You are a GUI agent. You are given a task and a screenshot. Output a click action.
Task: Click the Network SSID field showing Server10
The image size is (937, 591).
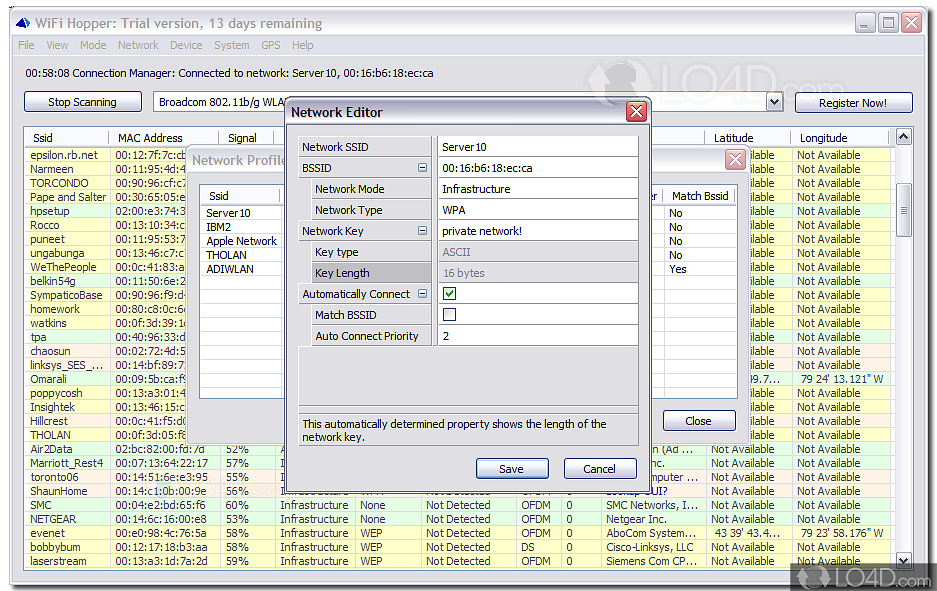click(537, 147)
